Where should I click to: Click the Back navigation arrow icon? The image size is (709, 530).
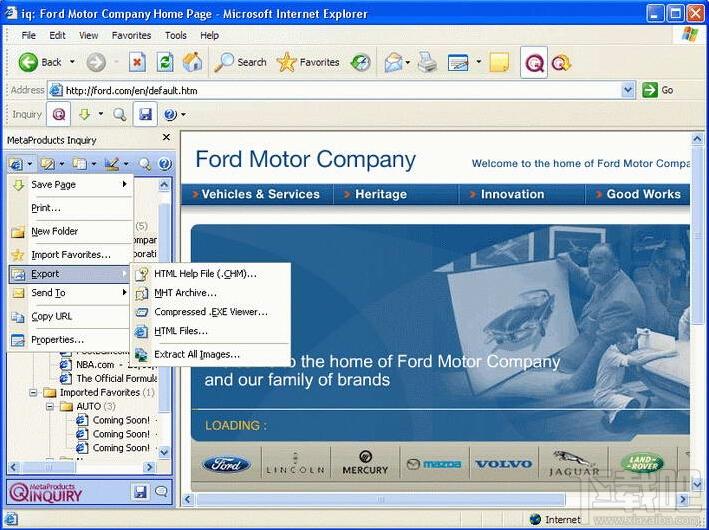(28, 62)
